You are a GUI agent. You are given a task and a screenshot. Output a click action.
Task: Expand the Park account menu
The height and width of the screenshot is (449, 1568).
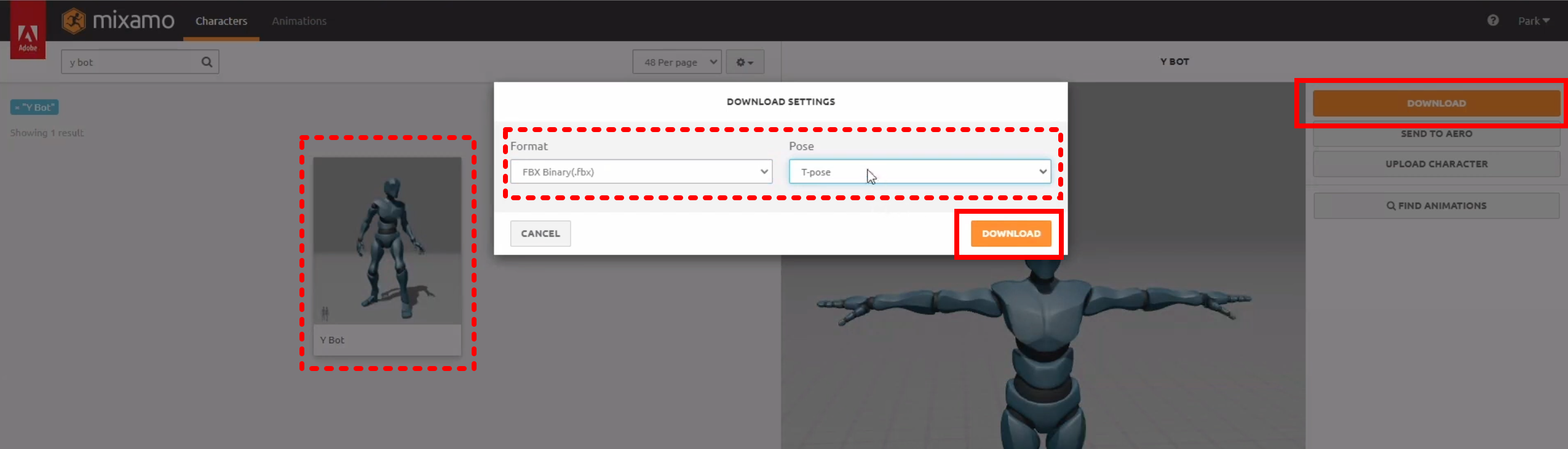tap(1533, 21)
